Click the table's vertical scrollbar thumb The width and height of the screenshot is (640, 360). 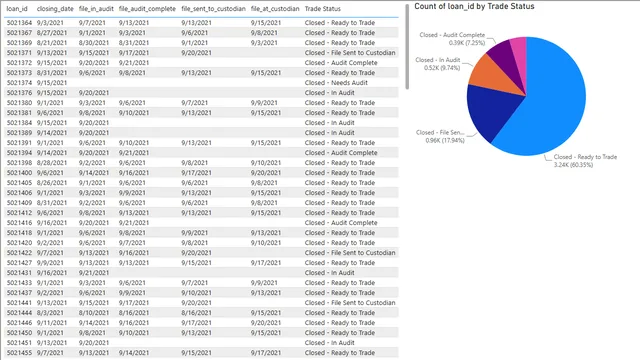point(407,47)
